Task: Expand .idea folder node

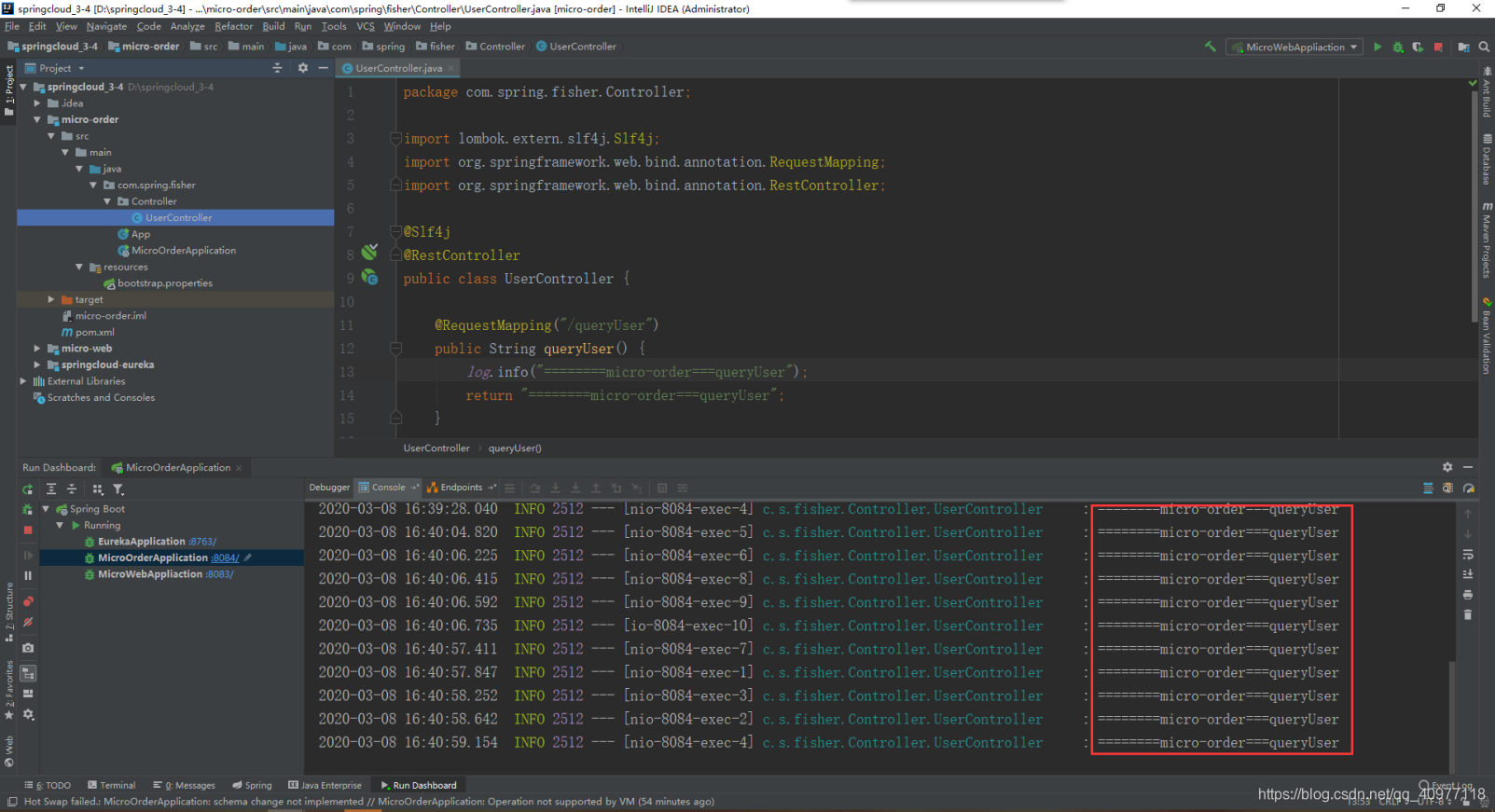Action: (x=37, y=103)
